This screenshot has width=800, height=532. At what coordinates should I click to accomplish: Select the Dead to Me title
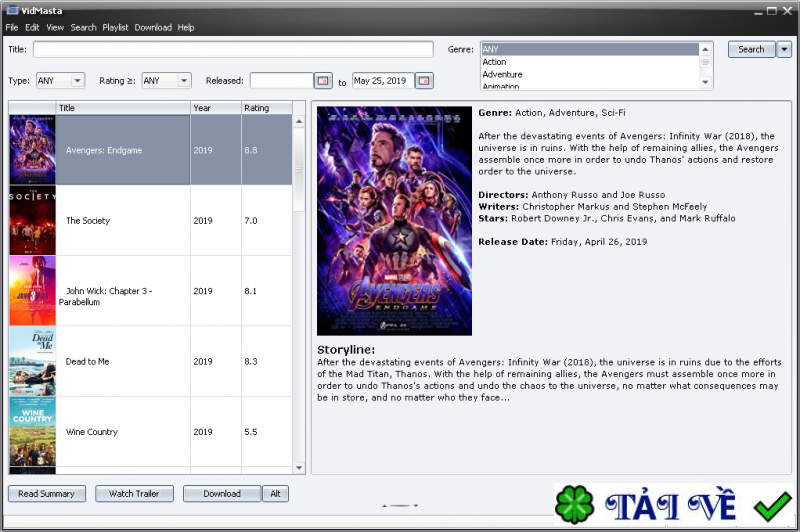tap(87, 362)
